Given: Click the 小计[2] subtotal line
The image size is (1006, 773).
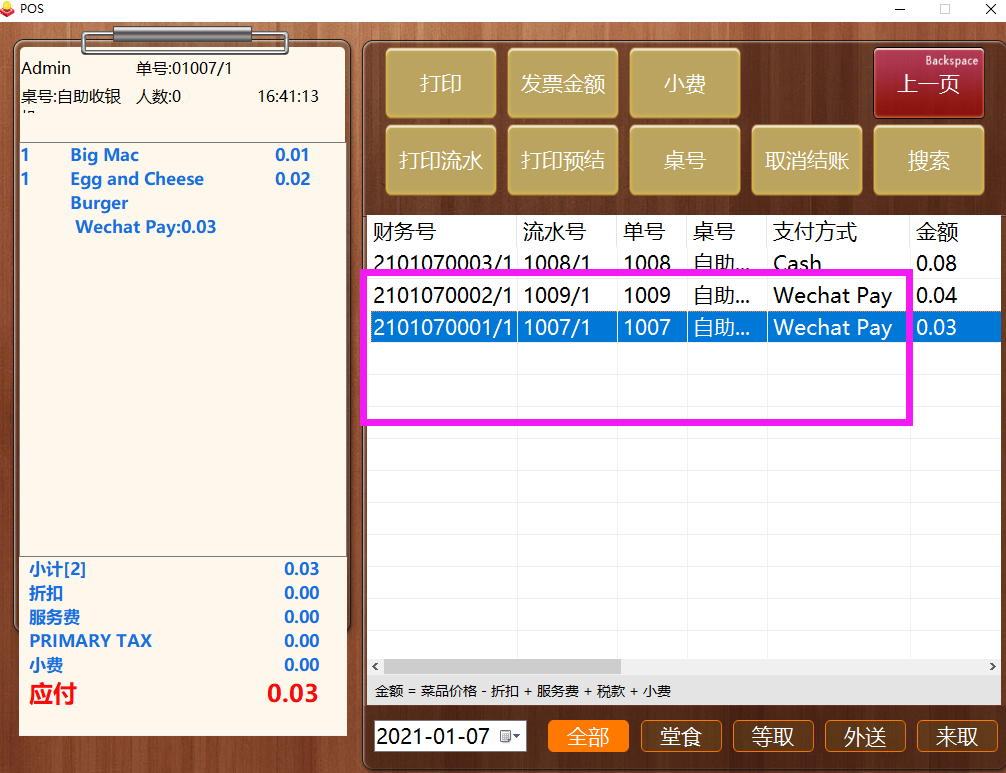Looking at the screenshot, I should pos(174,568).
